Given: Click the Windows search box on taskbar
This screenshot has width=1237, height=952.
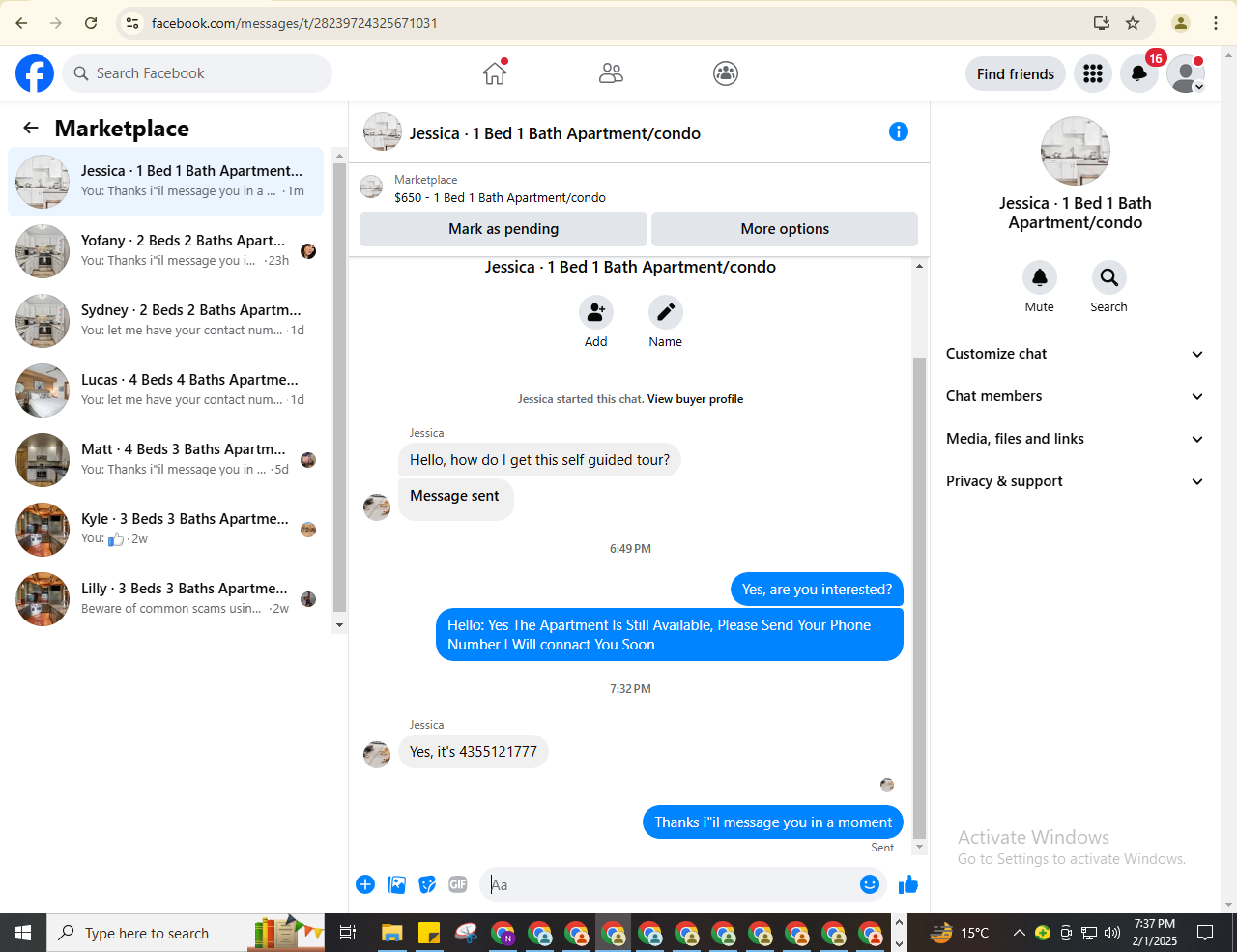Looking at the screenshot, I should click(186, 933).
